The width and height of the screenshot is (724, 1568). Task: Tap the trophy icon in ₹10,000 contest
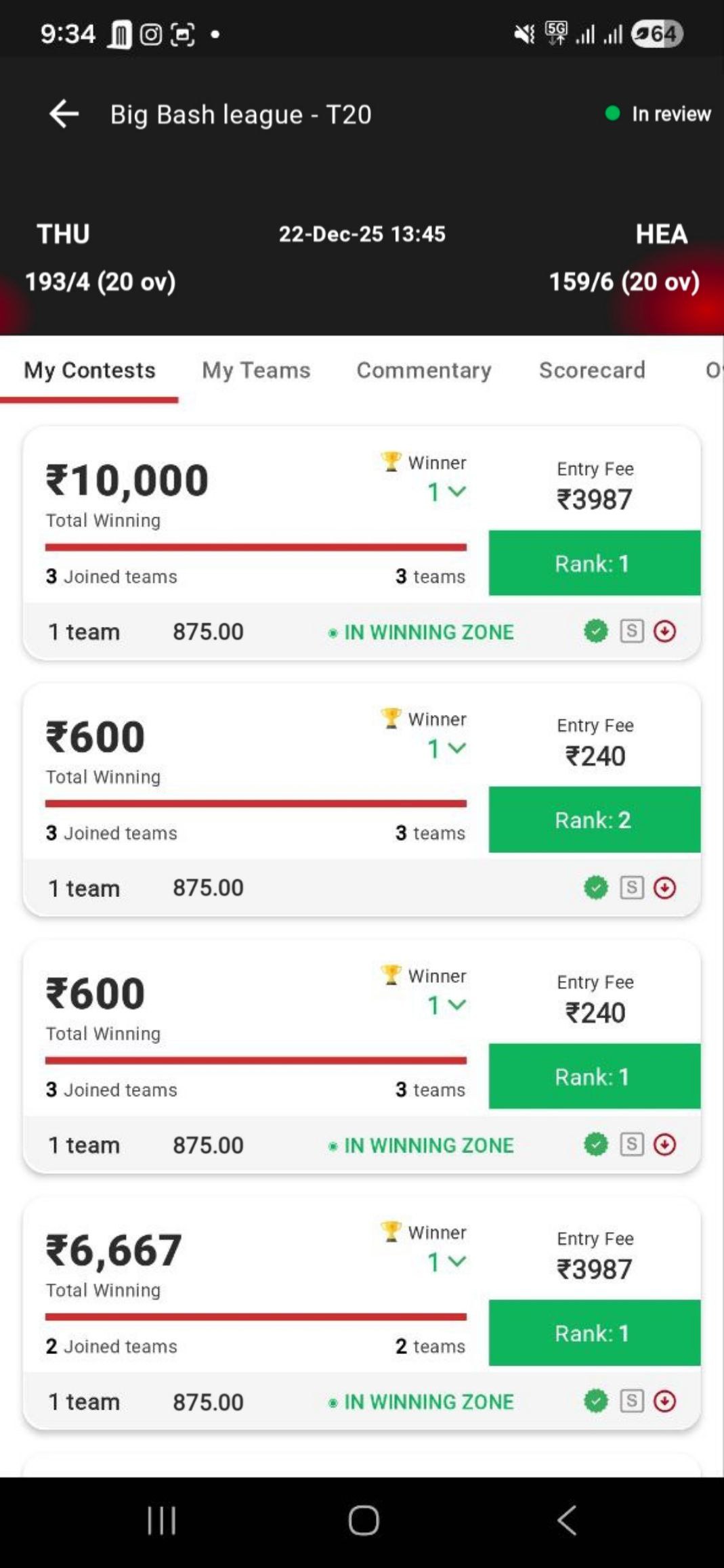point(391,462)
